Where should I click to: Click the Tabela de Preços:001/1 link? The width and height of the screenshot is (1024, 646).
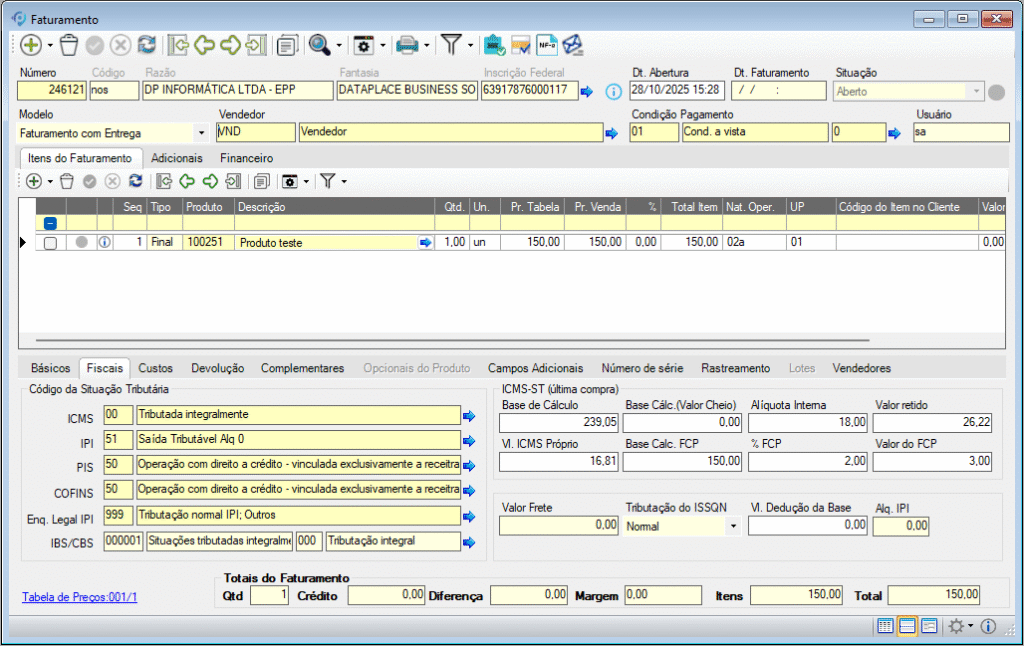click(x=79, y=597)
